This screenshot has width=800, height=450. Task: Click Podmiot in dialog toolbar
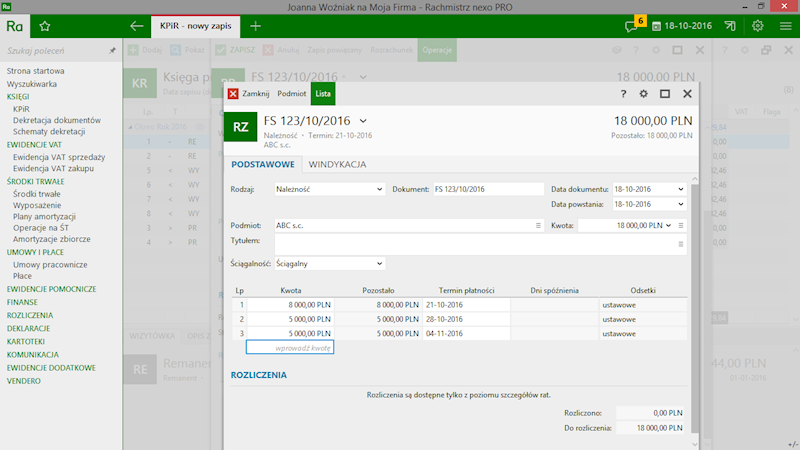[x=292, y=93]
